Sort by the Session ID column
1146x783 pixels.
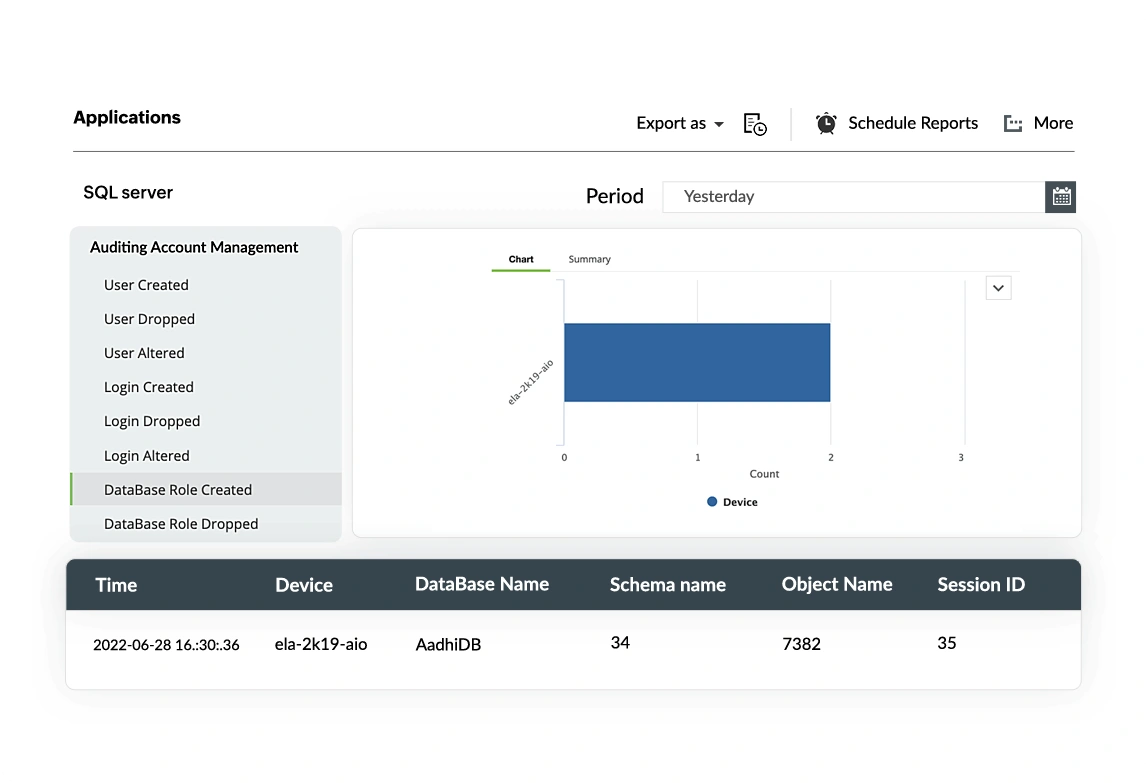(x=981, y=584)
